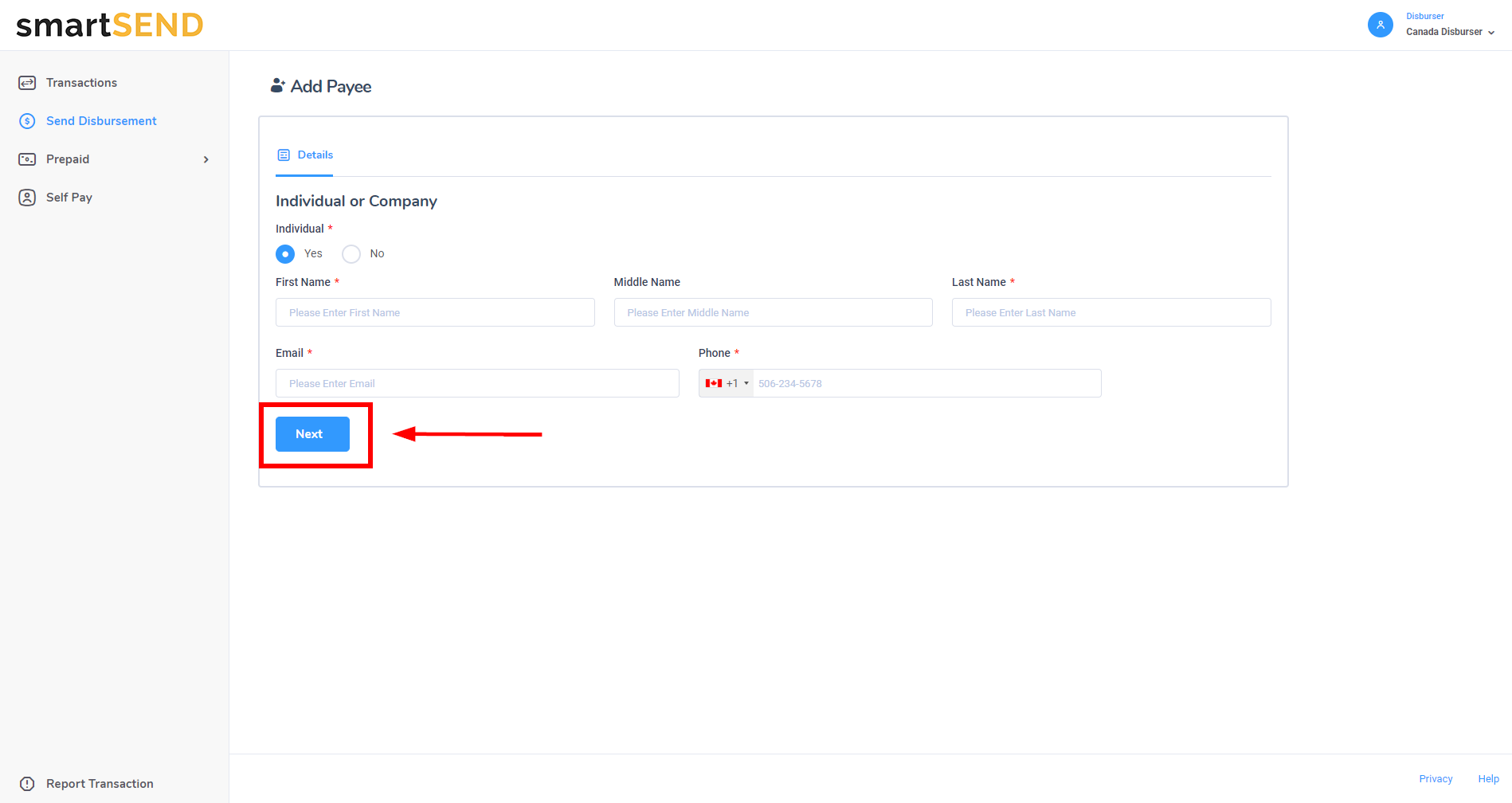Viewport: 1512px width, 803px height.
Task: Click the Send Disbursement dollar icon
Action: coord(27,121)
